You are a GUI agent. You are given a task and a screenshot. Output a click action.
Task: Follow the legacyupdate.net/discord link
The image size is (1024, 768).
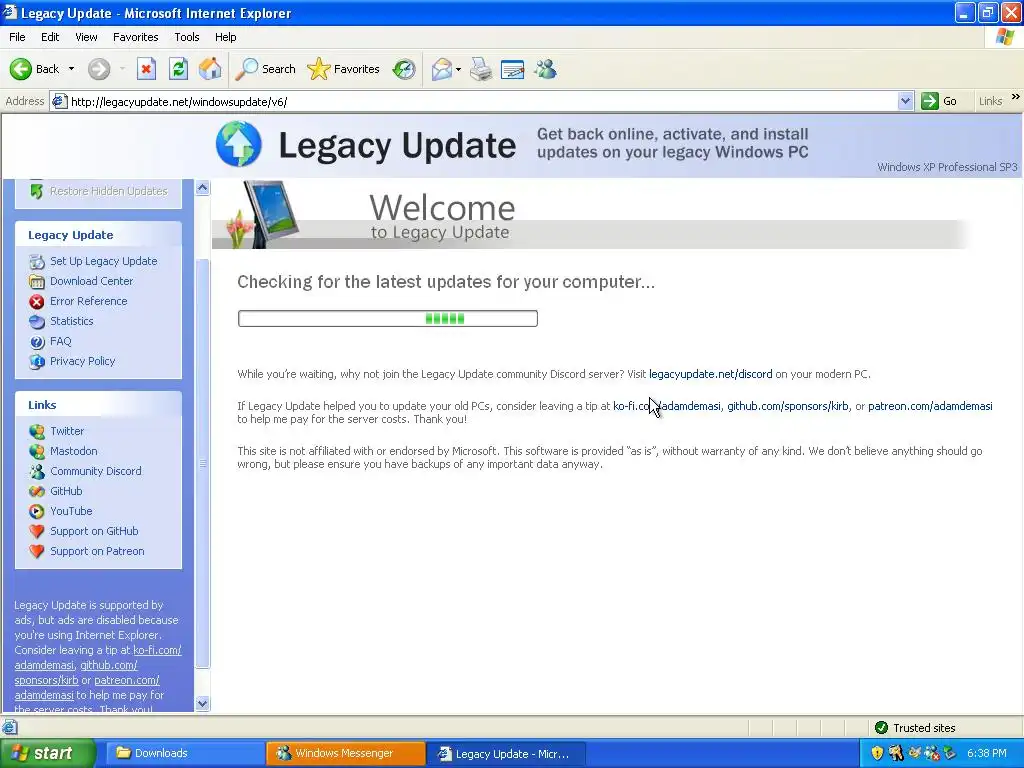pos(711,374)
